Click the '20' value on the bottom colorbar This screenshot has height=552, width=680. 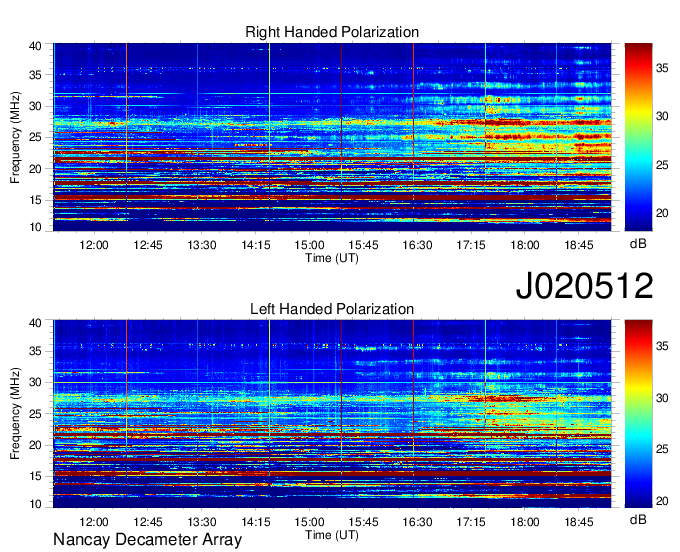(662, 501)
